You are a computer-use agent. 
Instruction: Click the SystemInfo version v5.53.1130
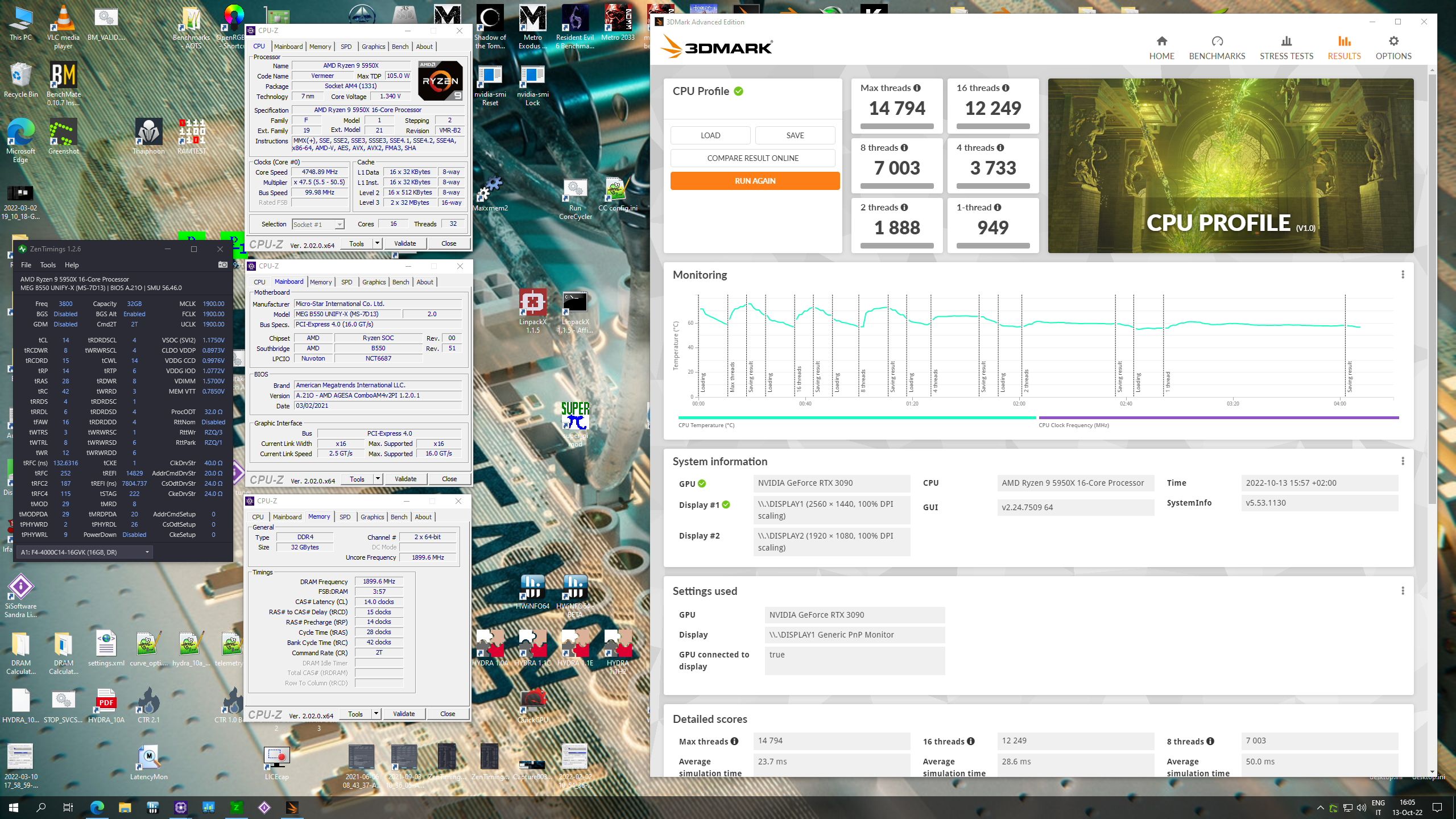pyautogui.click(x=1319, y=503)
